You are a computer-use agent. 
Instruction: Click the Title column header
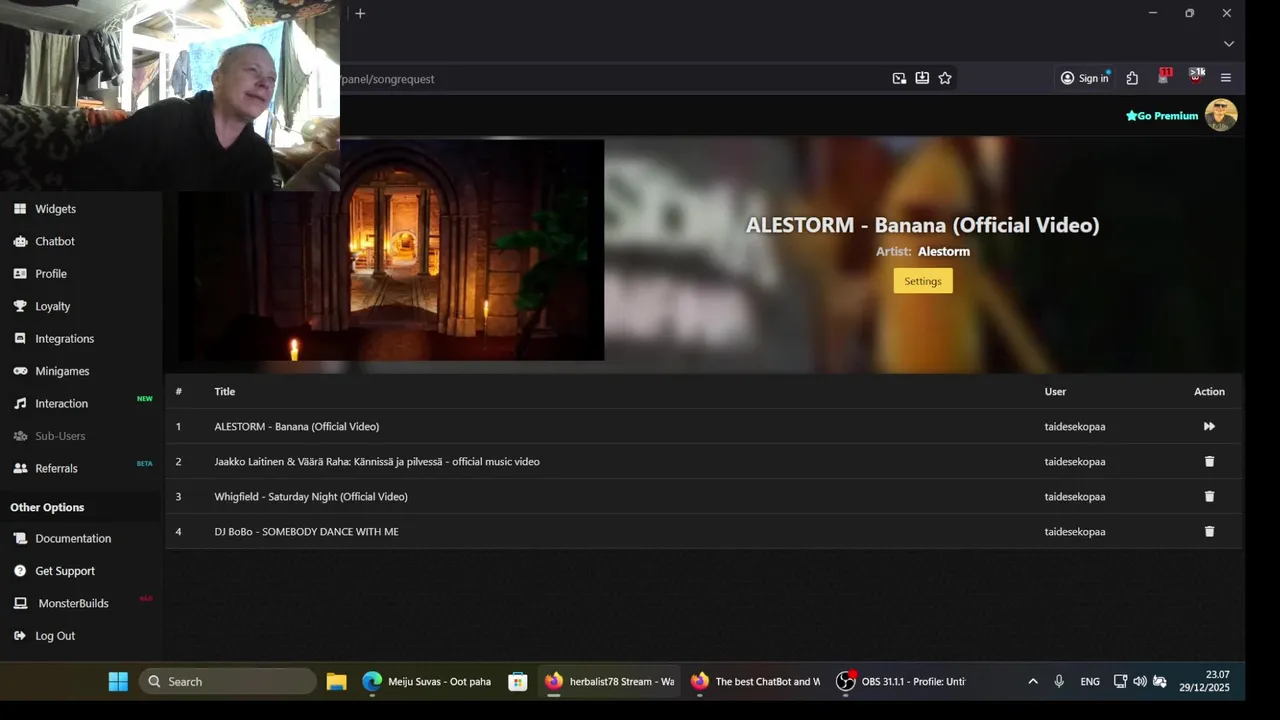(x=224, y=391)
